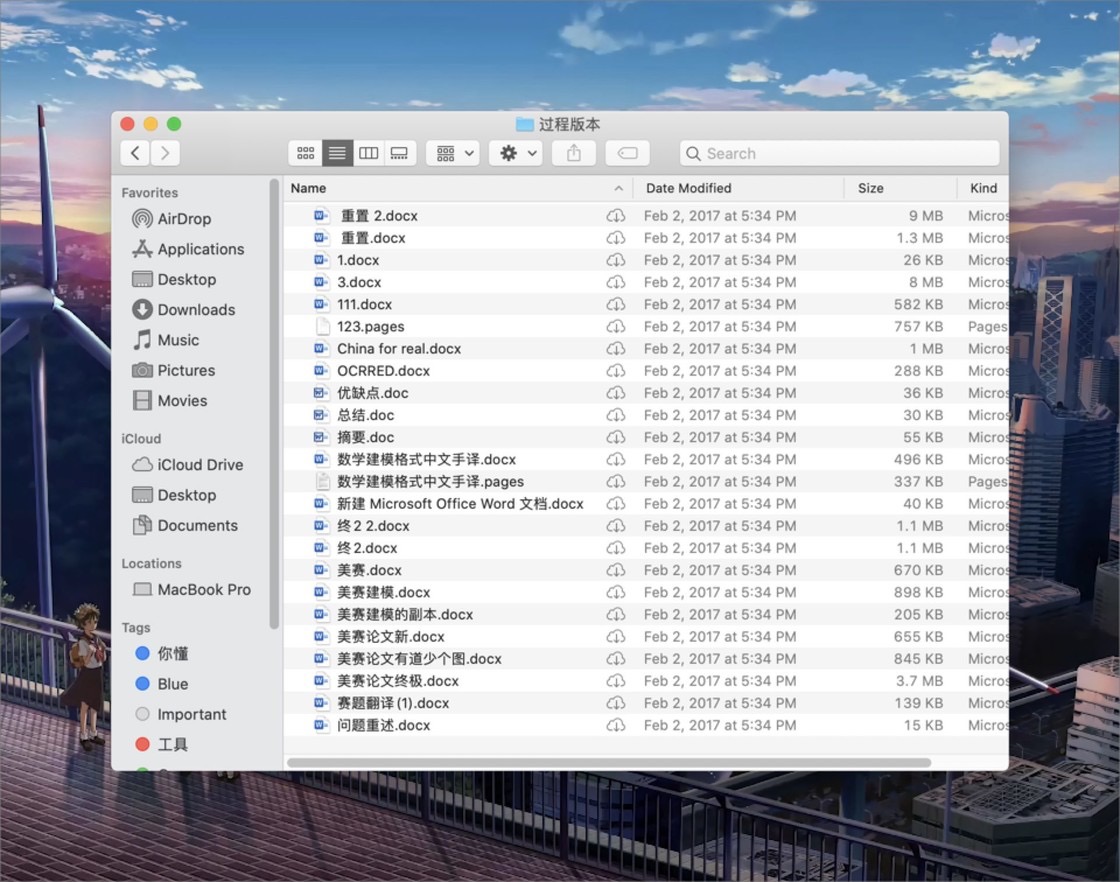Image resolution: width=1120 pixels, height=882 pixels.
Task: Select 新建 Microsoft Office Word 文档.docx
Action: (x=646, y=503)
